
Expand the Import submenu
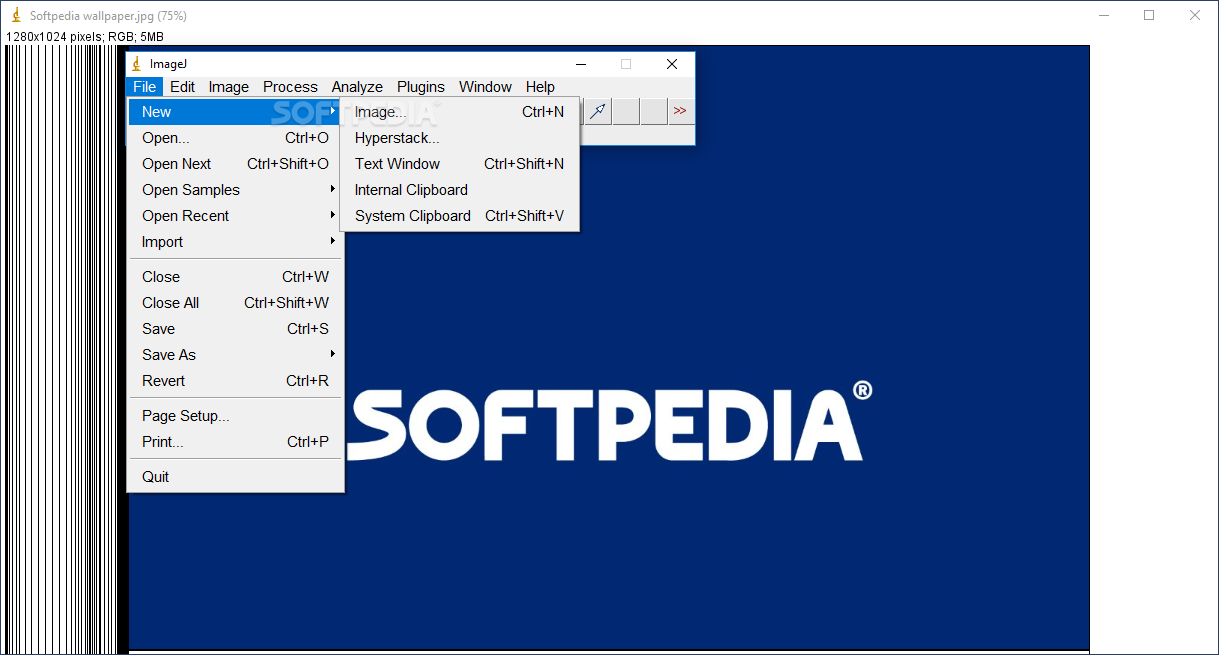click(x=236, y=242)
